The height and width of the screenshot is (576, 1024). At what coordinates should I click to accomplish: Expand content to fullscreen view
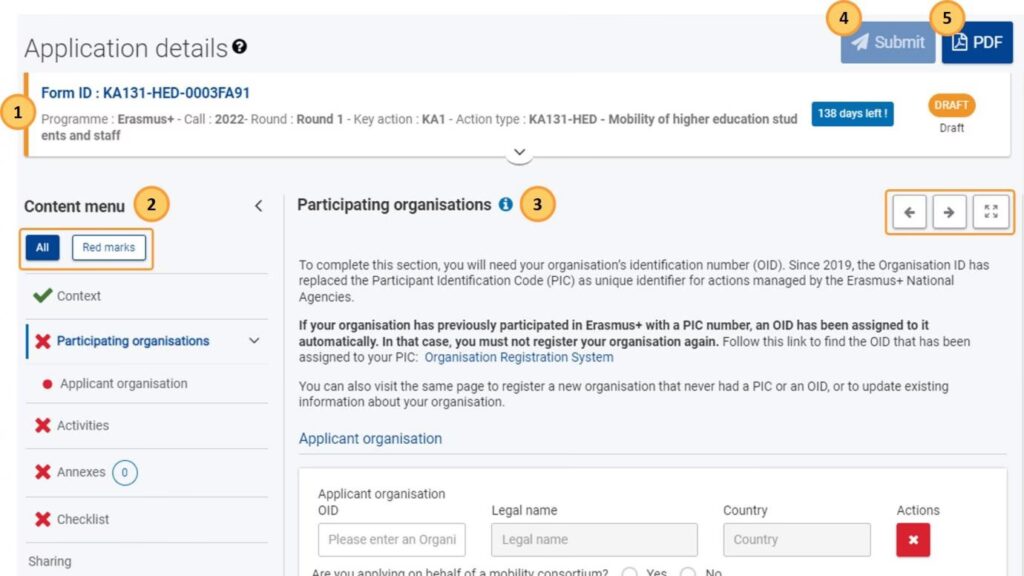coord(990,212)
